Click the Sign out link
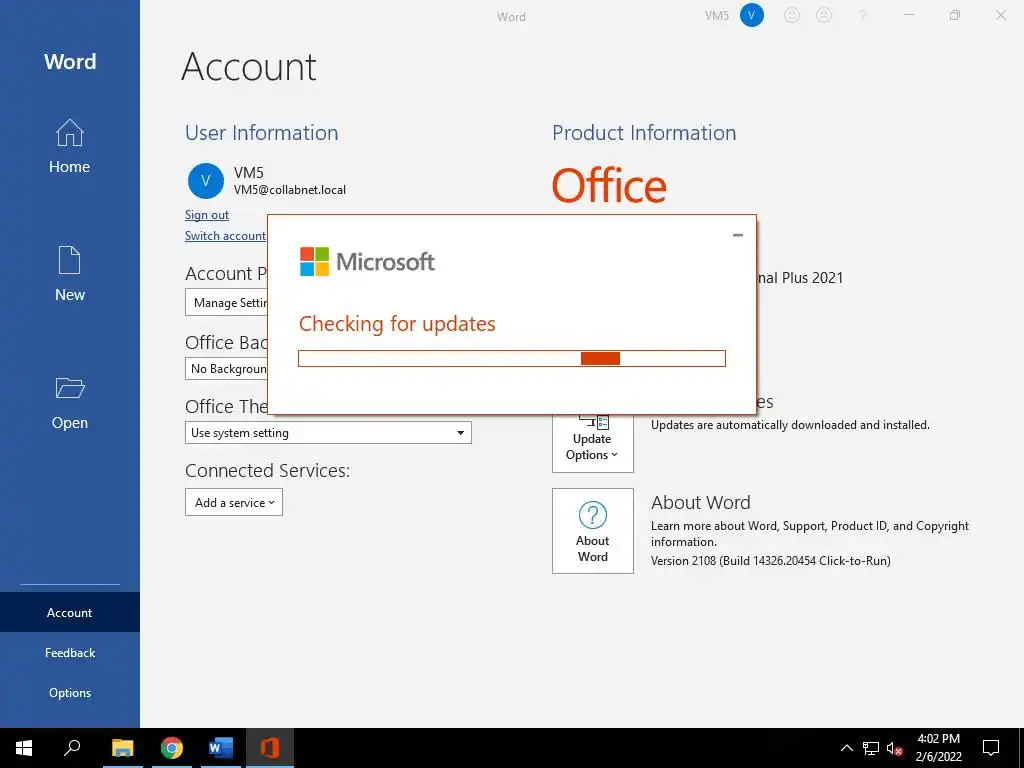 (x=206, y=215)
